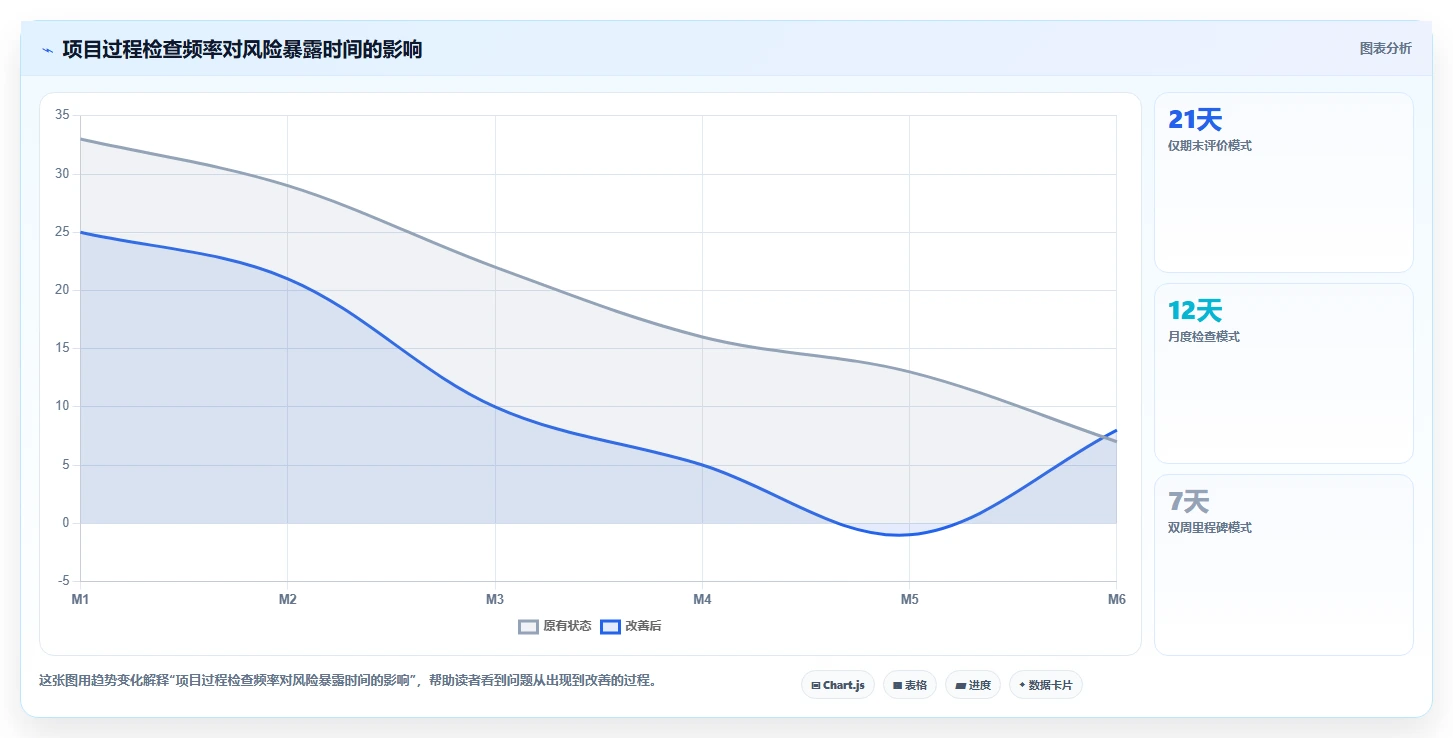Click the chart title heading text

[242, 49]
